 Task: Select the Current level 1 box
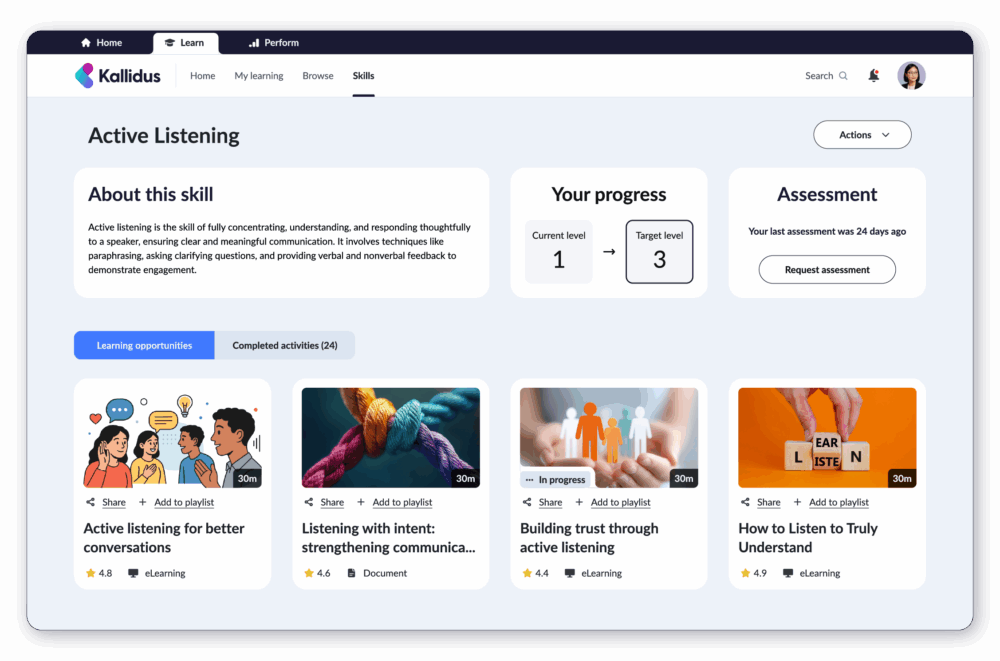coord(558,251)
